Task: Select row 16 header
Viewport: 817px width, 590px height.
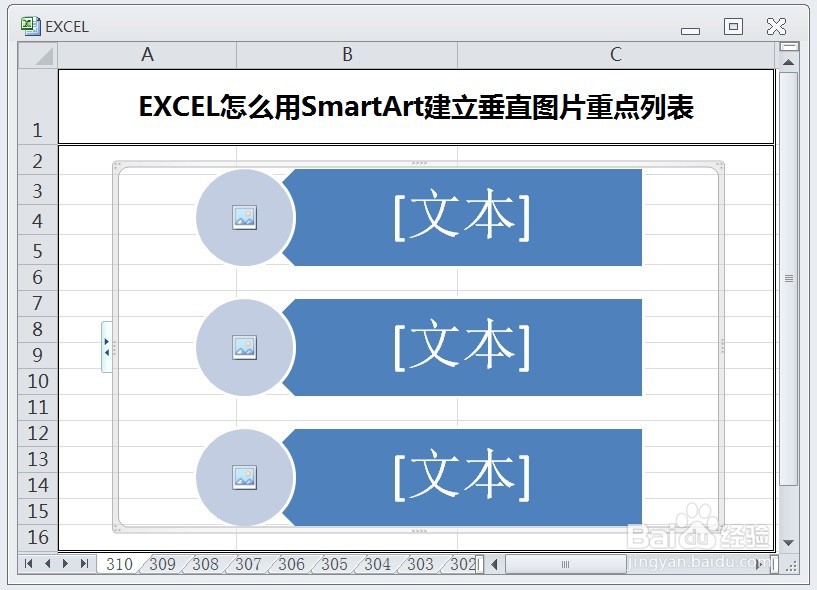Action: point(38,537)
